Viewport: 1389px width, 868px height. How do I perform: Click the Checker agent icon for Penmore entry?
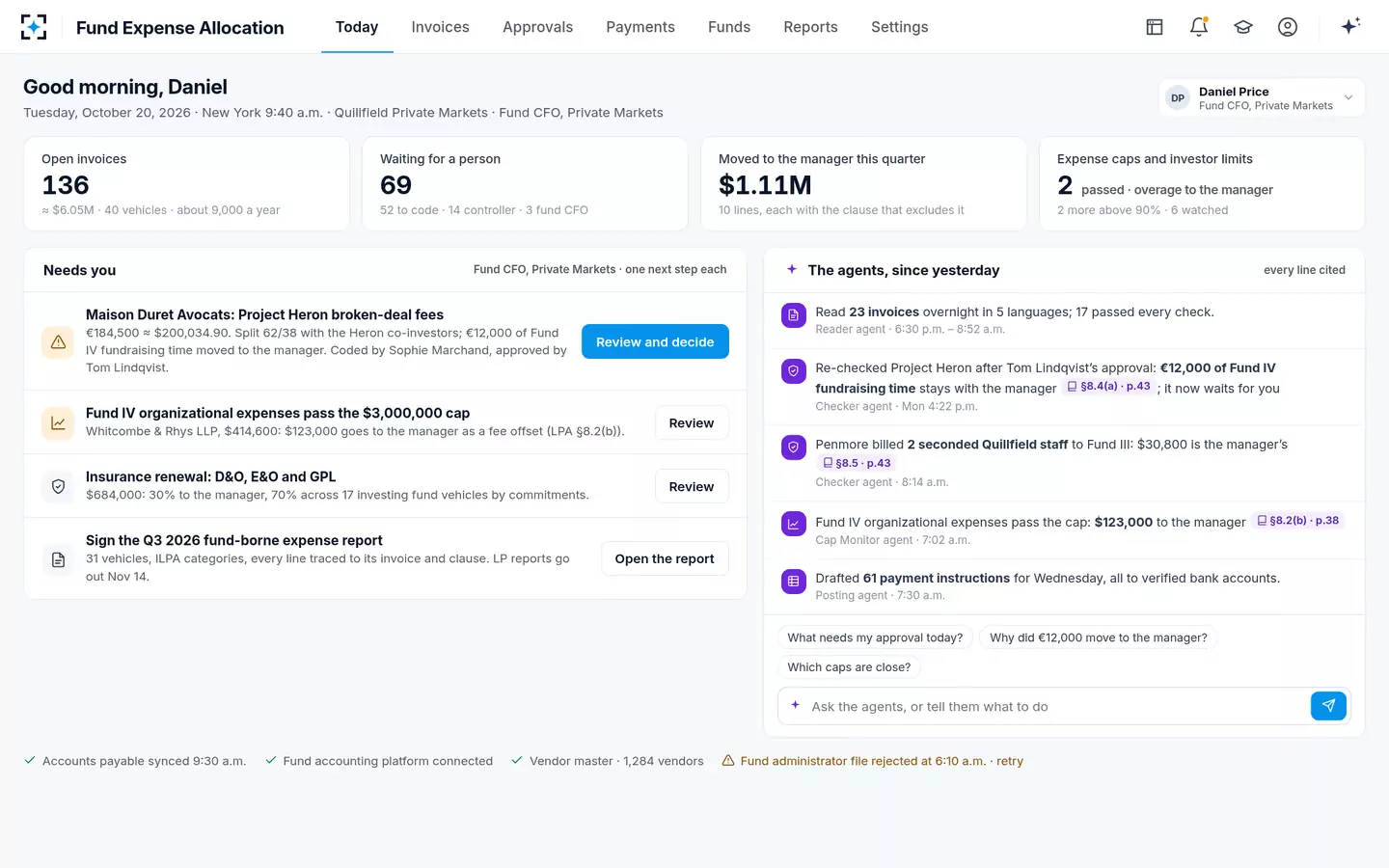pos(793,448)
